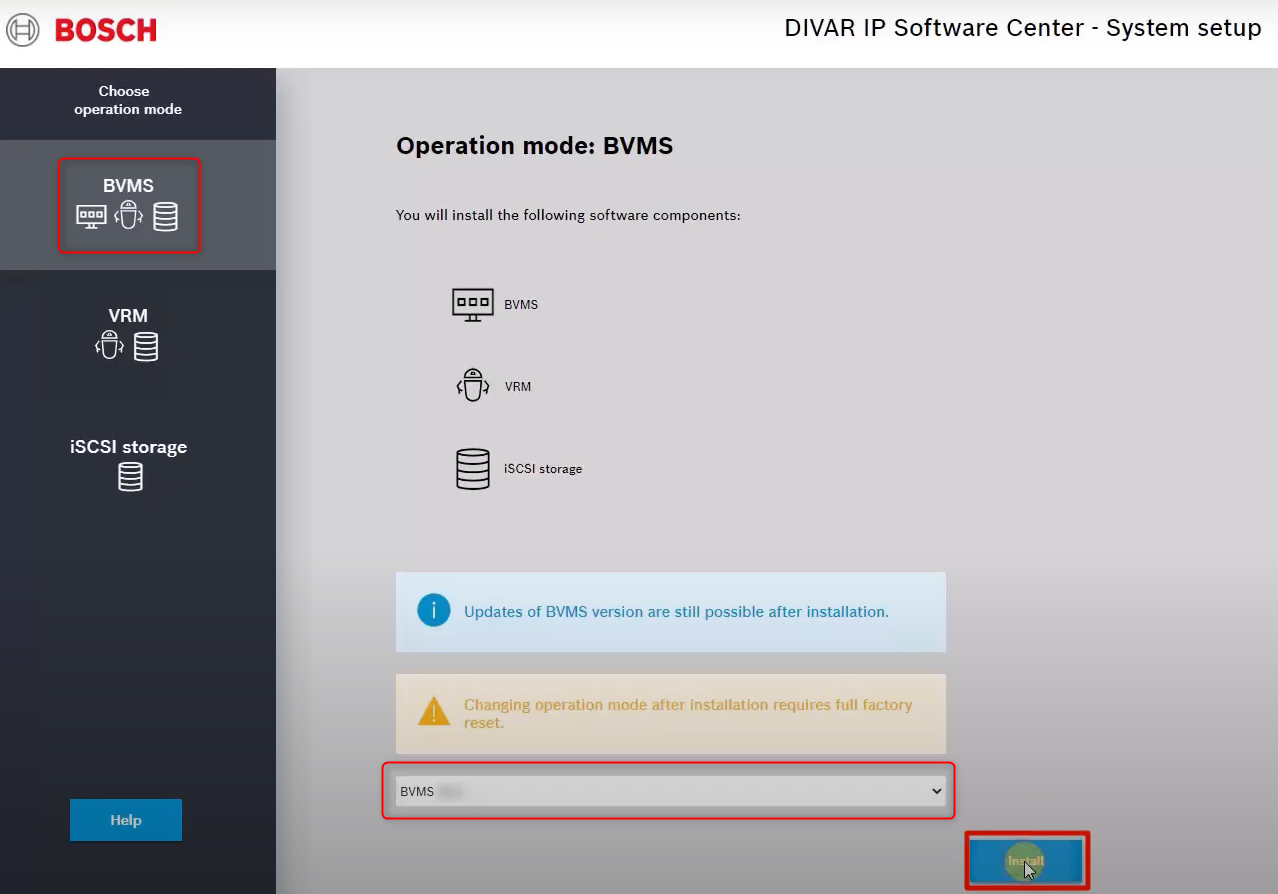1278x894 pixels.
Task: Select the BVMS operation mode label in the sidebar
Action: click(x=128, y=186)
